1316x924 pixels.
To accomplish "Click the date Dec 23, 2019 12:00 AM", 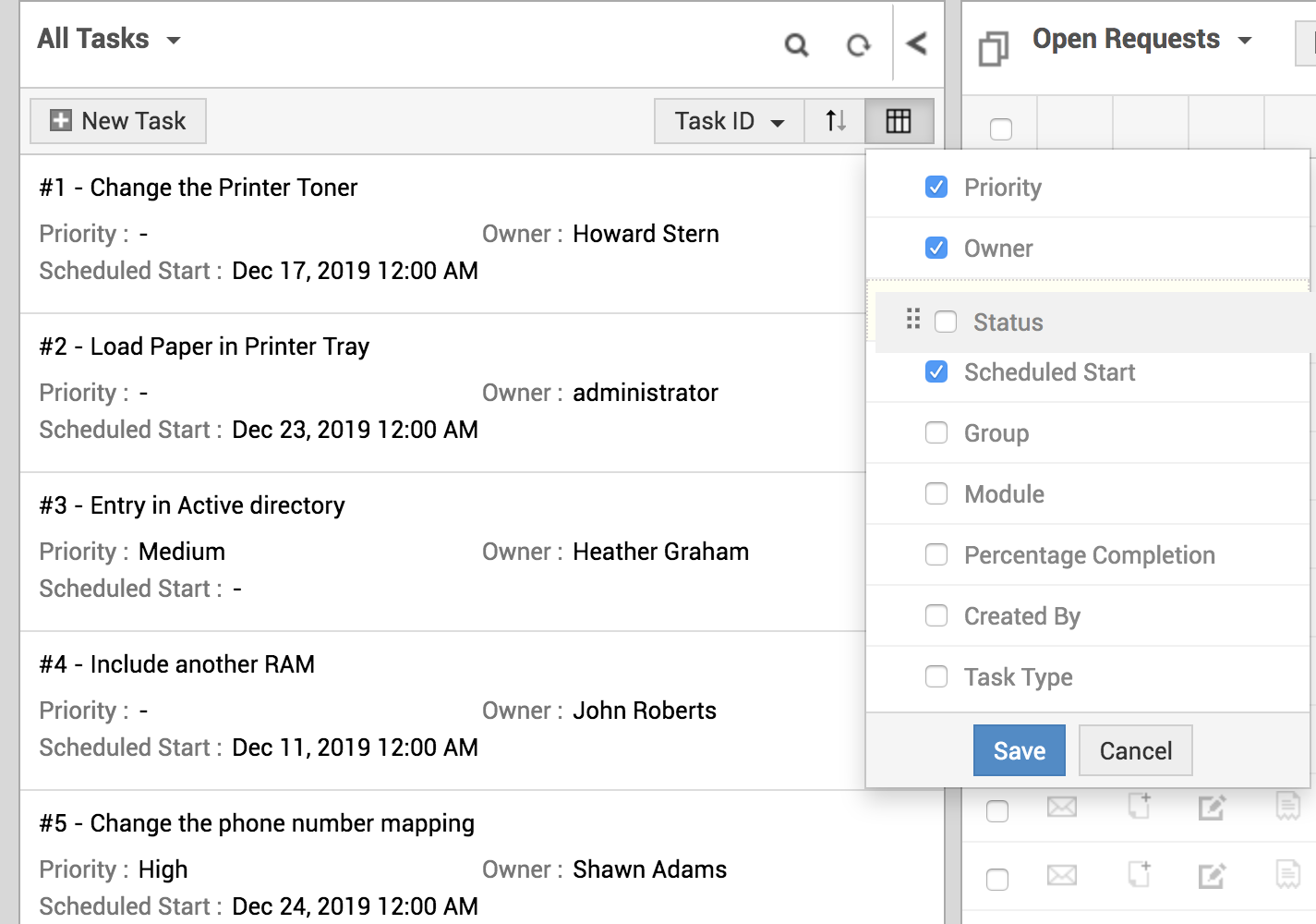I will 356,430.
